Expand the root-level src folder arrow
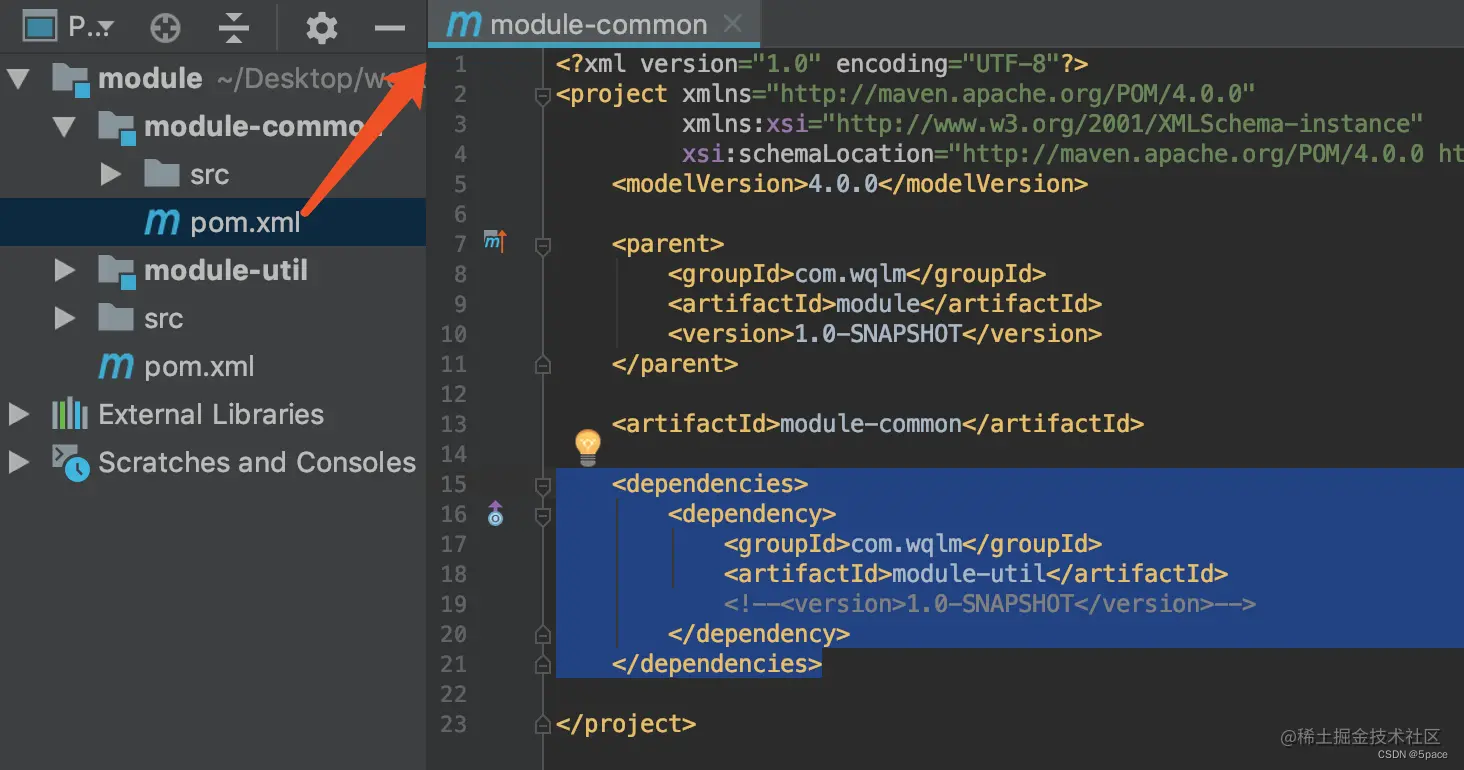Screen dimensions: 1464x770 click(x=65, y=318)
